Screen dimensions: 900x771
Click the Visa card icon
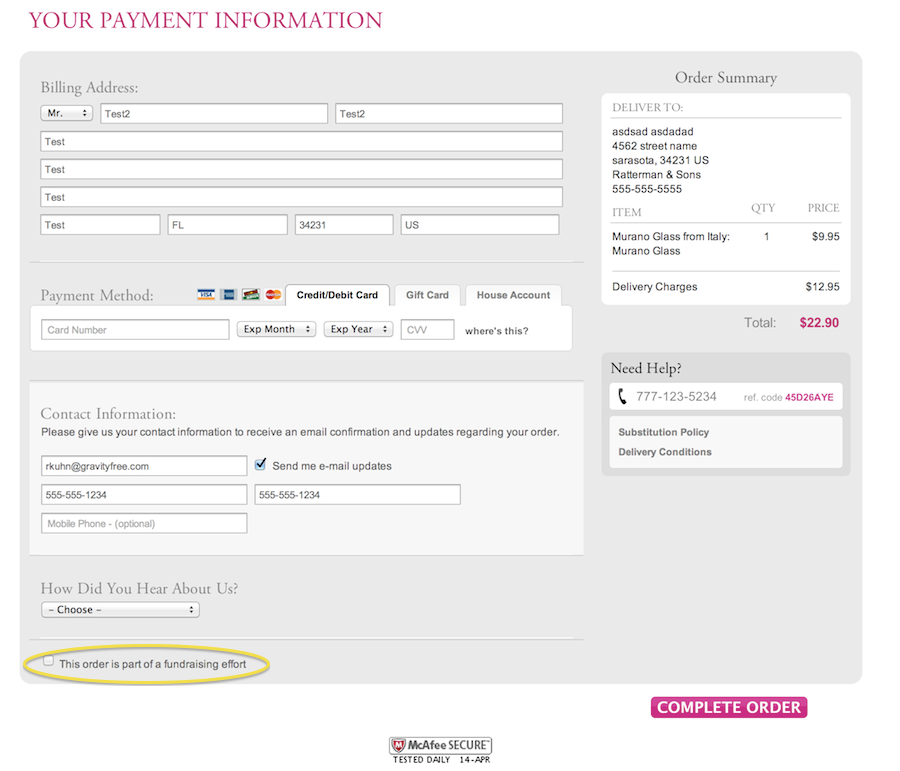coord(206,295)
